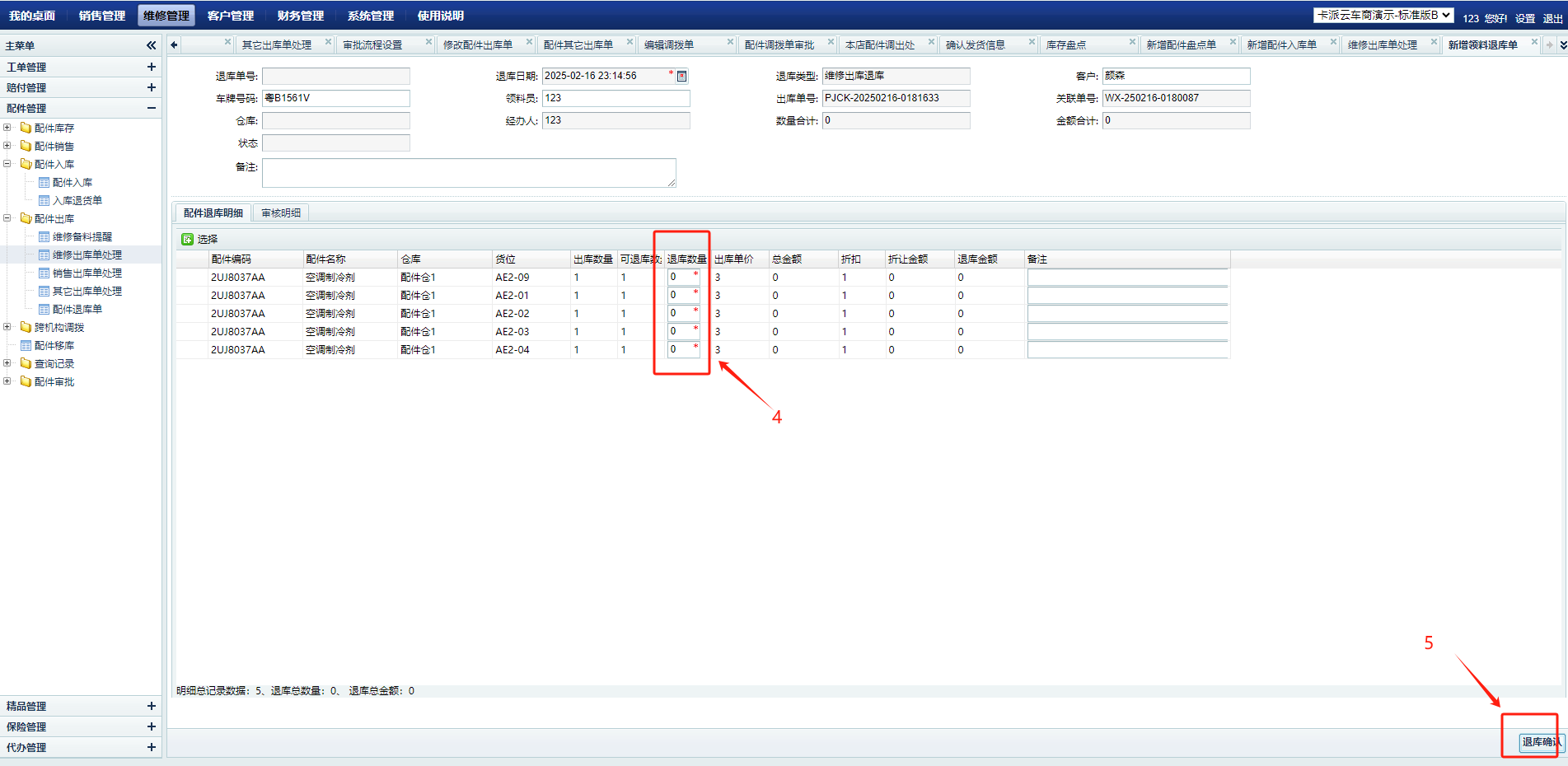
Task: Close the 库存盘点 tab
Action: (x=1132, y=42)
